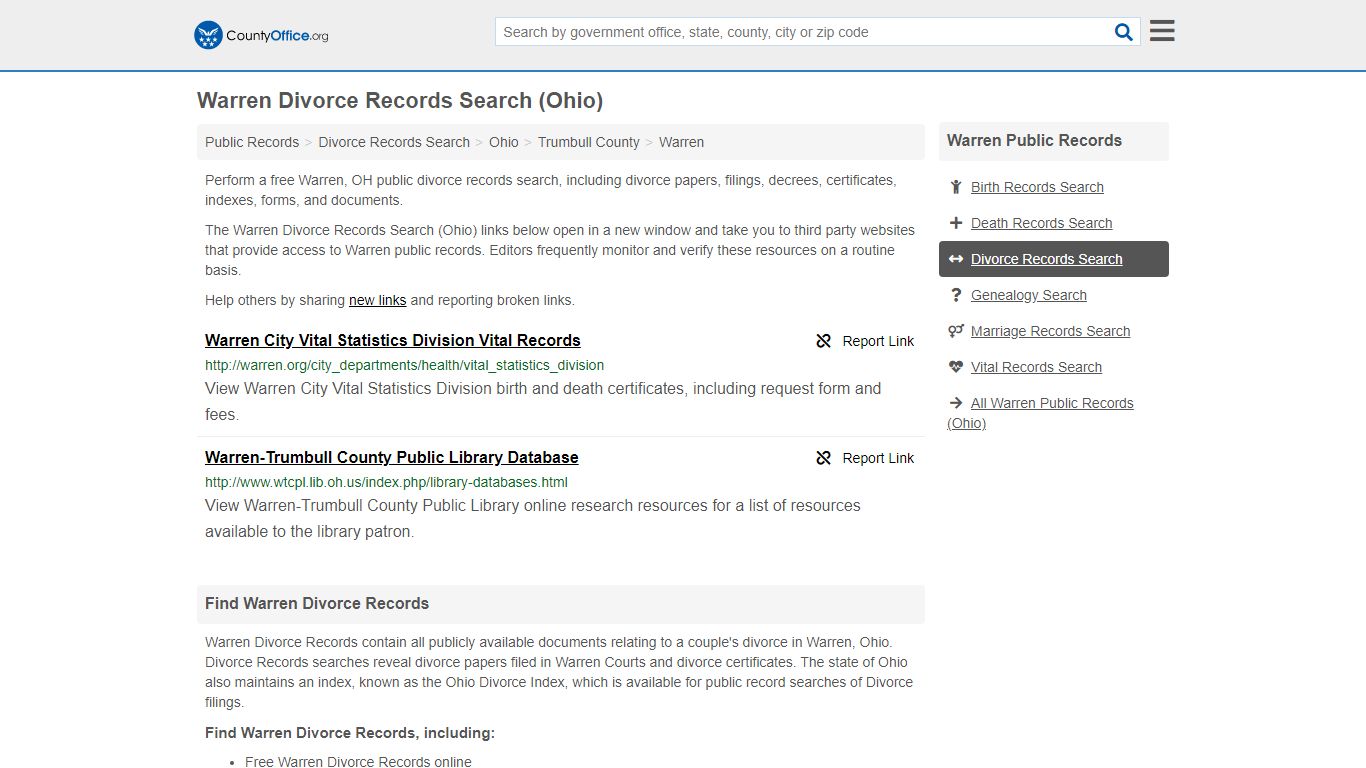Click the Marriage Records gender symbols icon
This screenshot has width=1366, height=768.
tap(956, 331)
